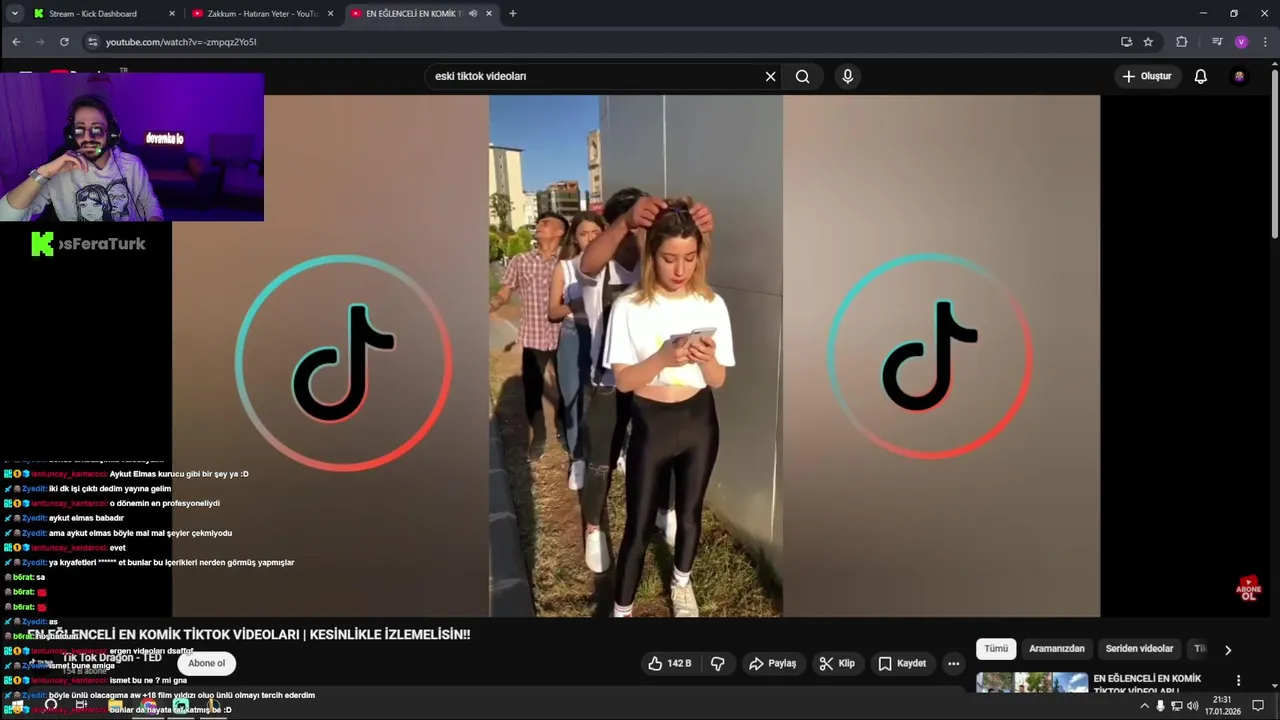Clear the search box with the X
Screen dimensions: 1280x720
(x=770, y=76)
